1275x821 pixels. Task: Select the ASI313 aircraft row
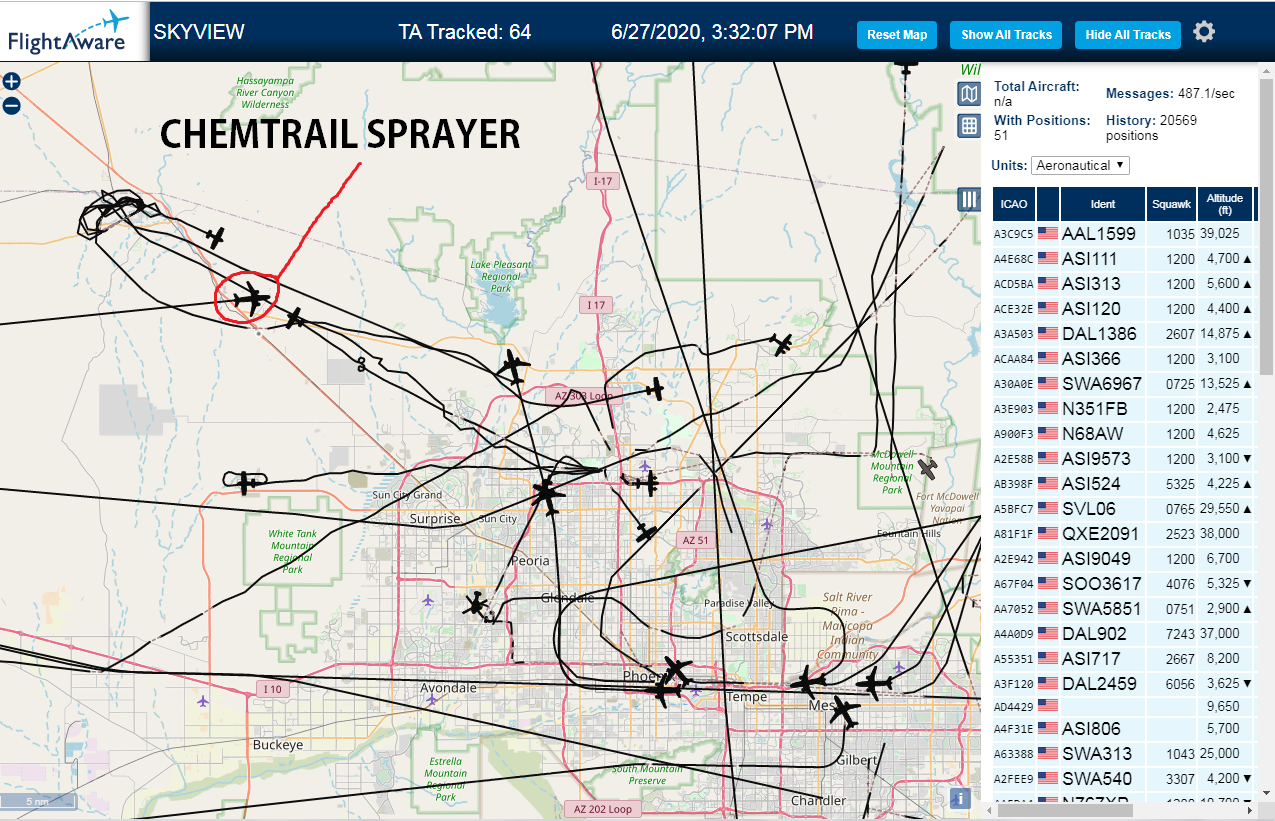tap(1123, 283)
